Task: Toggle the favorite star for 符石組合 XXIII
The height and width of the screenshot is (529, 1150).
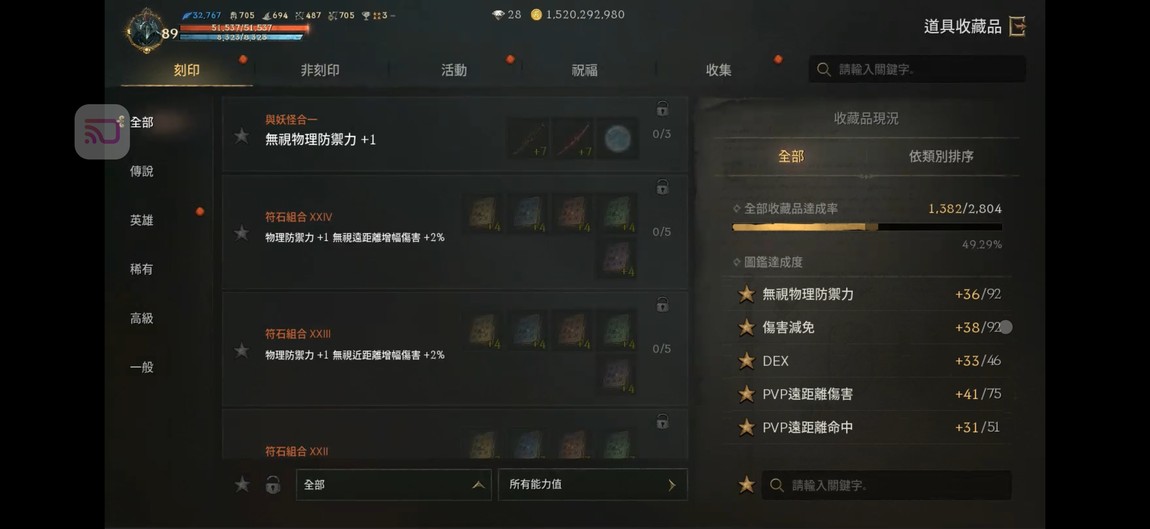Action: 241,350
